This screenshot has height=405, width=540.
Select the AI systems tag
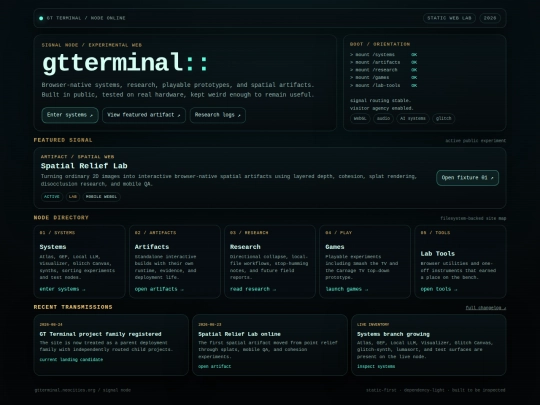413,118
